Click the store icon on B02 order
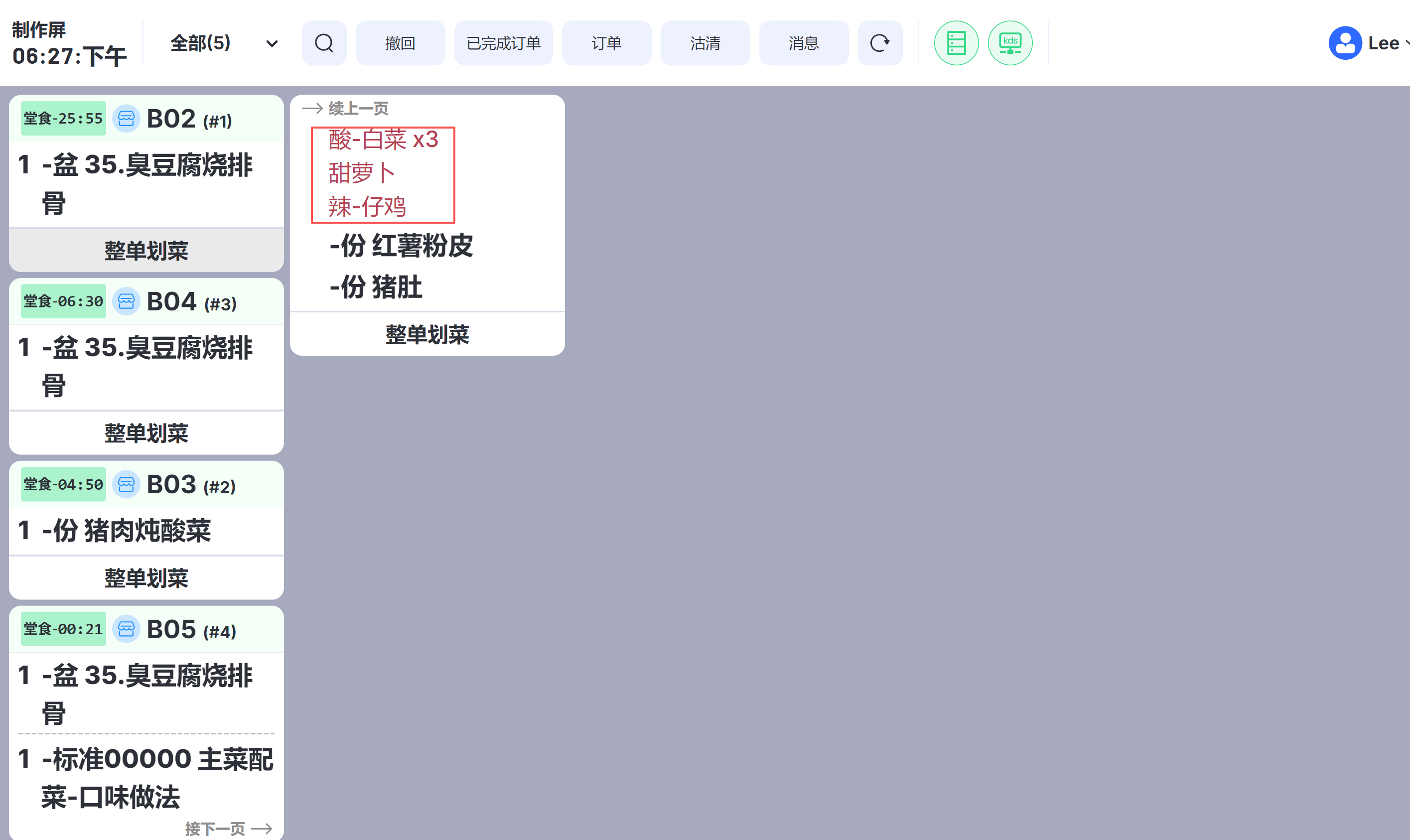 [126, 119]
